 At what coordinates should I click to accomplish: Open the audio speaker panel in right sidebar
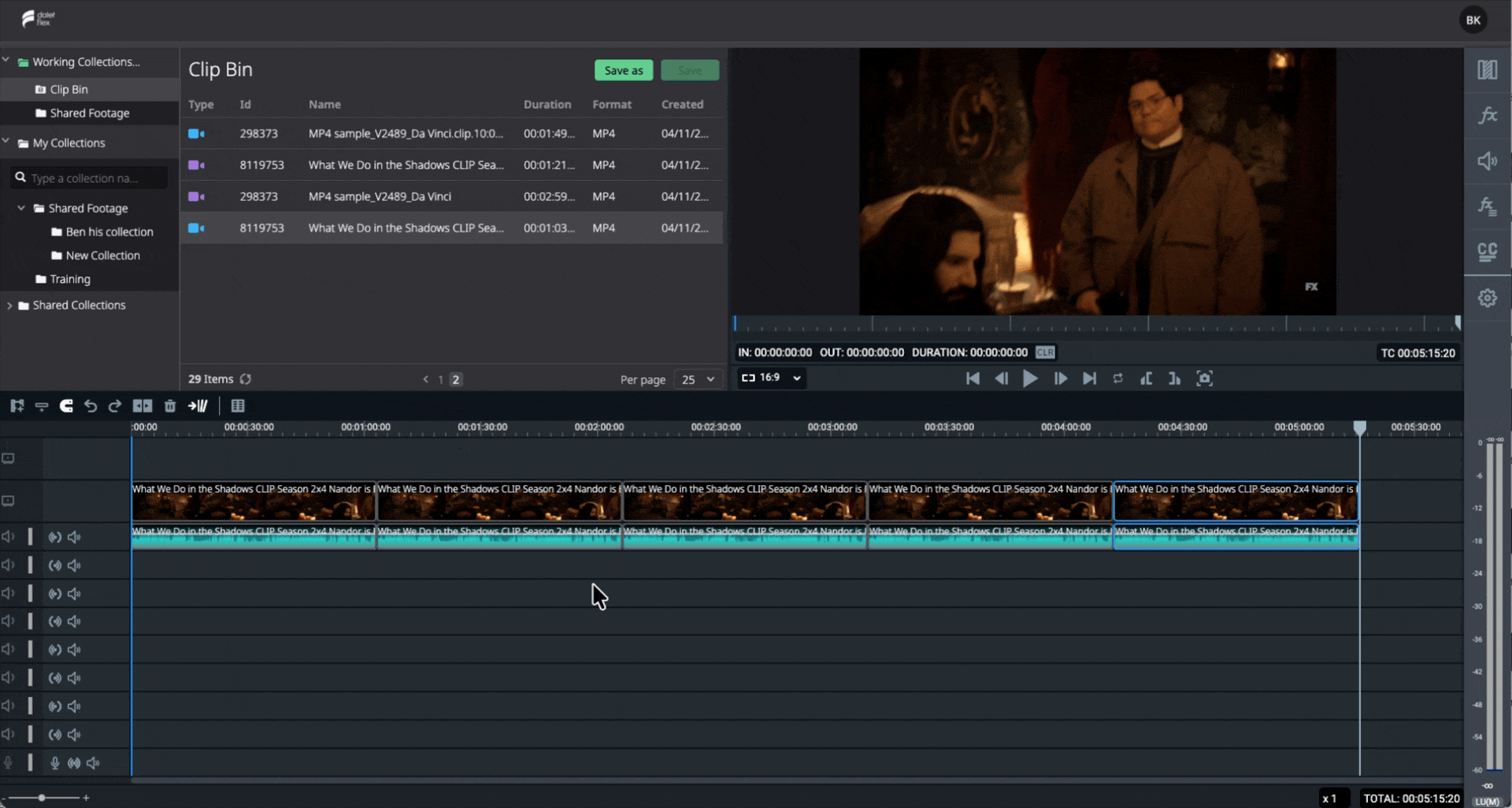tap(1488, 161)
